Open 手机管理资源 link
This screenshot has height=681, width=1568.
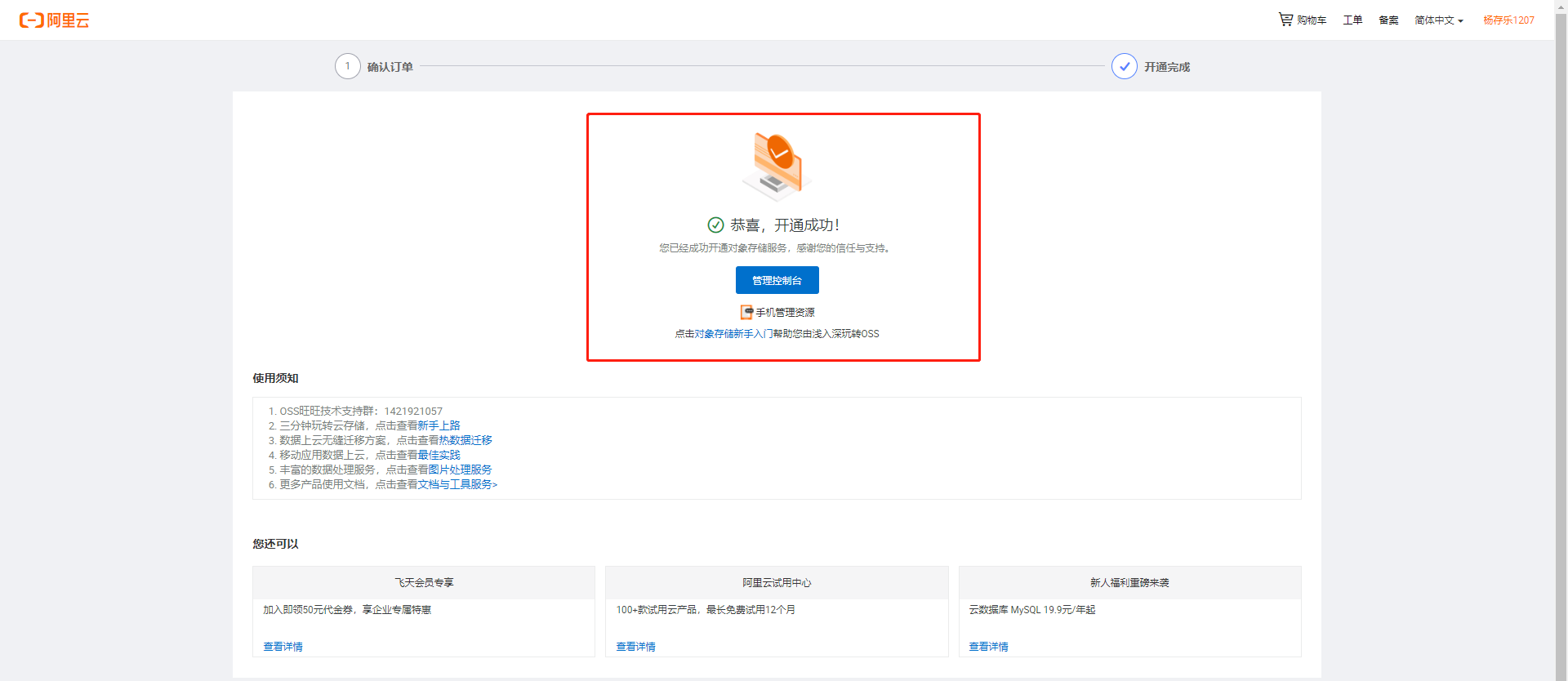coord(785,312)
